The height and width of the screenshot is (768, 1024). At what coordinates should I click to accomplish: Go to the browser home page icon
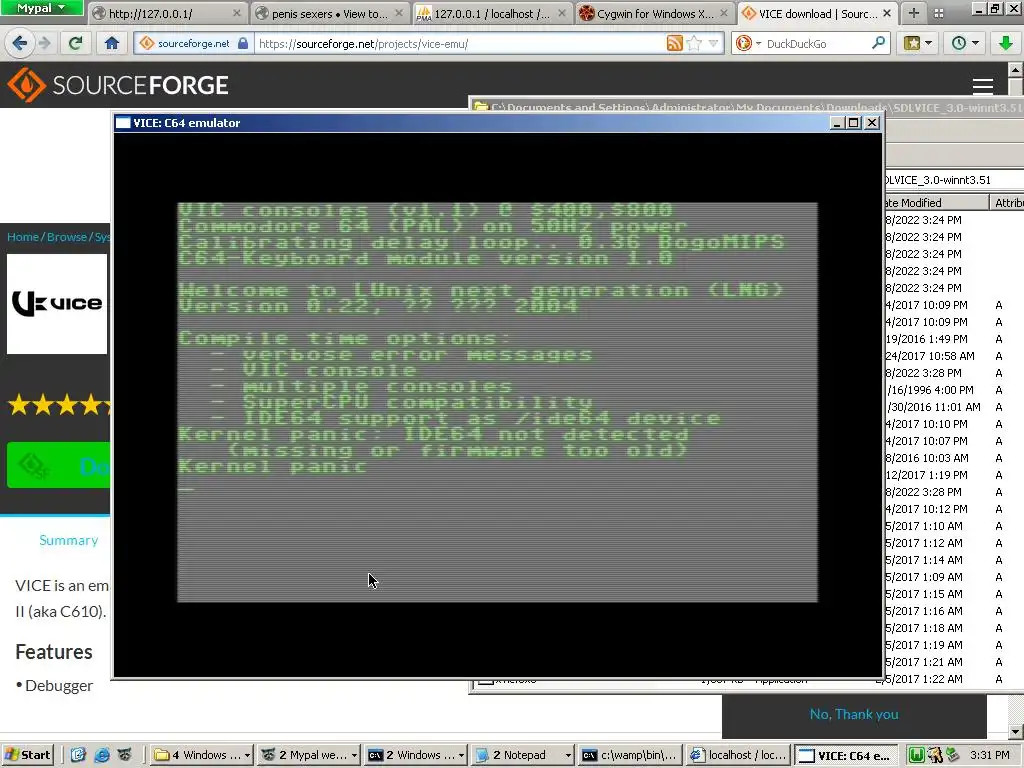point(112,44)
